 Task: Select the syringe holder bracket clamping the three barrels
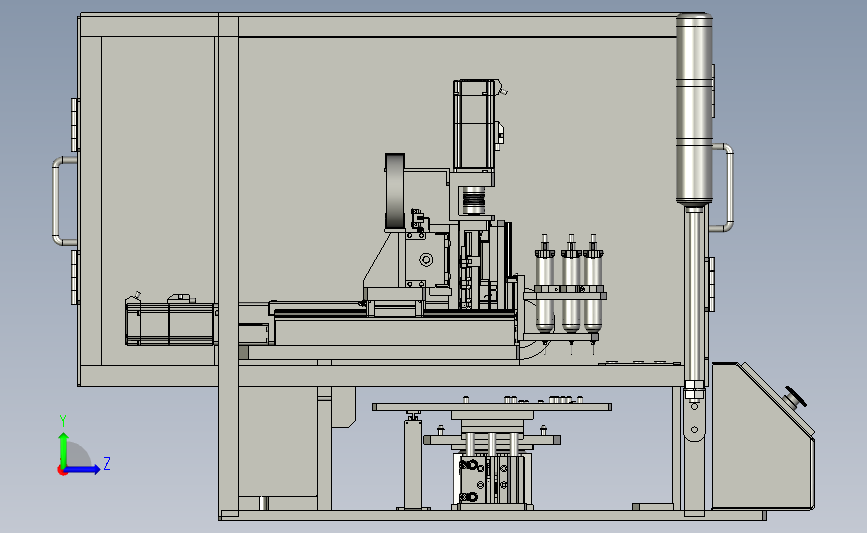tap(565, 293)
